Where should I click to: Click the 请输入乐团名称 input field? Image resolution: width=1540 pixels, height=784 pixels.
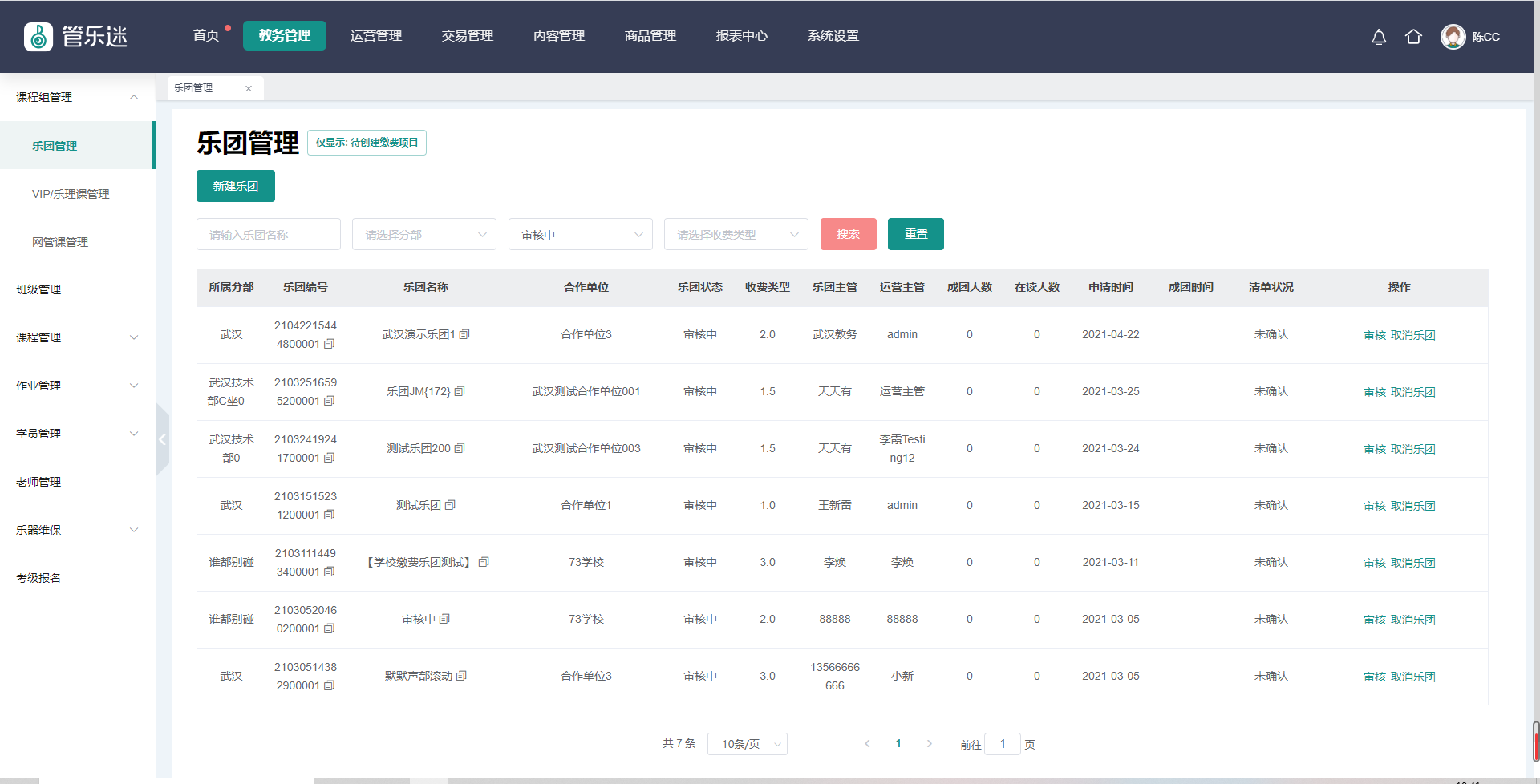click(268, 234)
